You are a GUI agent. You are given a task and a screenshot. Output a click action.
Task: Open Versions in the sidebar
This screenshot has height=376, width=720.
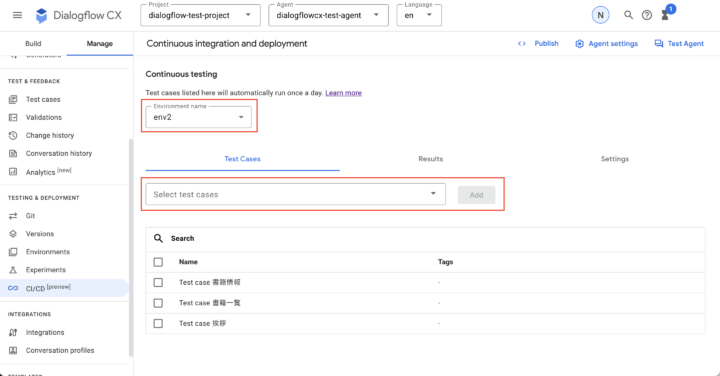click(39, 234)
